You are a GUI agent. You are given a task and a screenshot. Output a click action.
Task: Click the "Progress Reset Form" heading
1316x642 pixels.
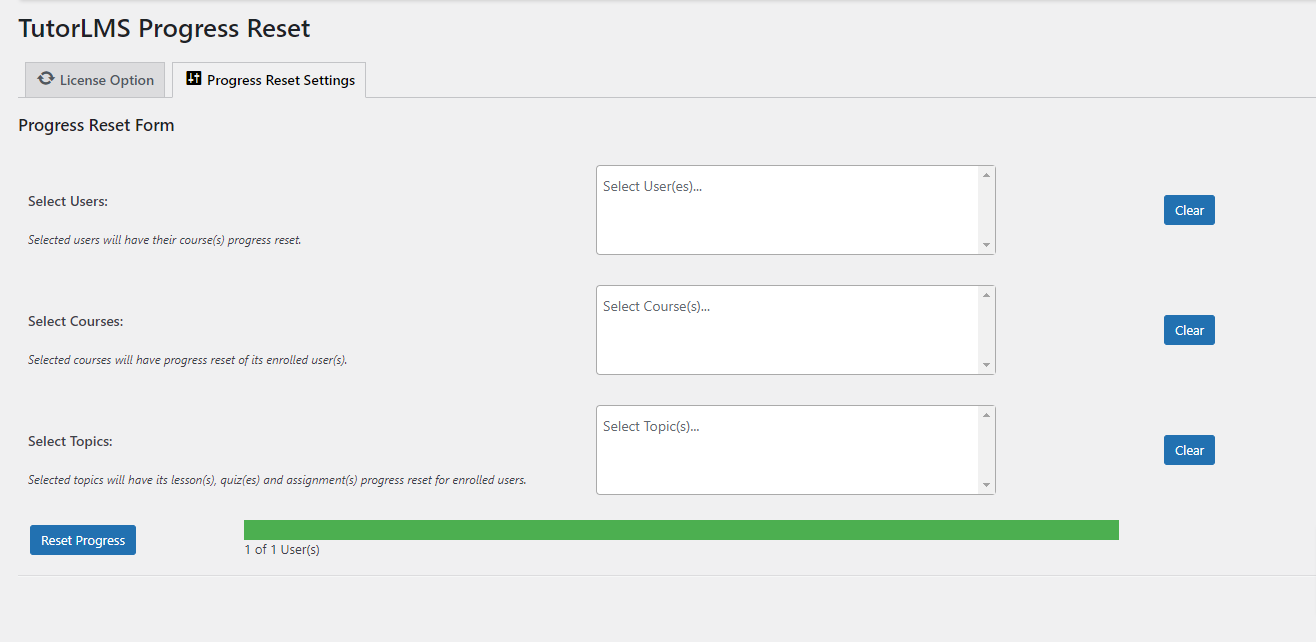coord(96,125)
